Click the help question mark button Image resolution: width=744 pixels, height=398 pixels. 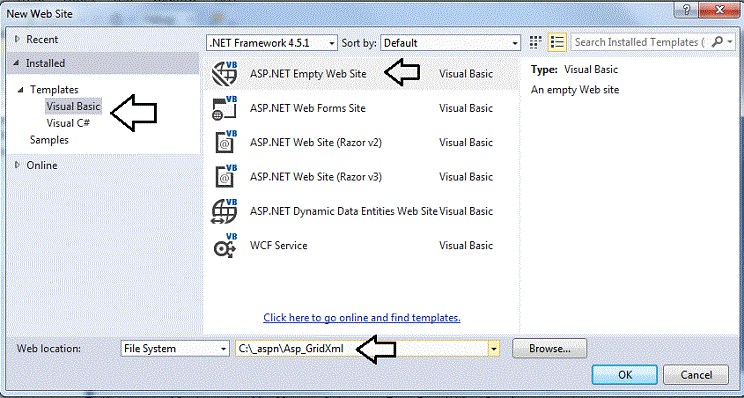(686, 9)
